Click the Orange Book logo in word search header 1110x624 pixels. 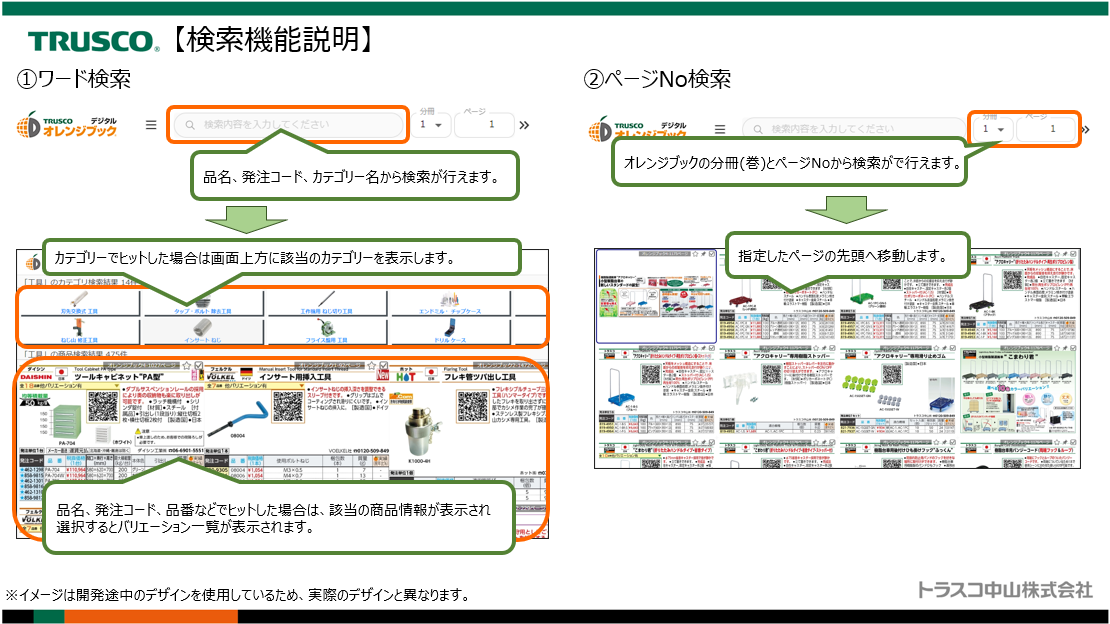pos(67,125)
